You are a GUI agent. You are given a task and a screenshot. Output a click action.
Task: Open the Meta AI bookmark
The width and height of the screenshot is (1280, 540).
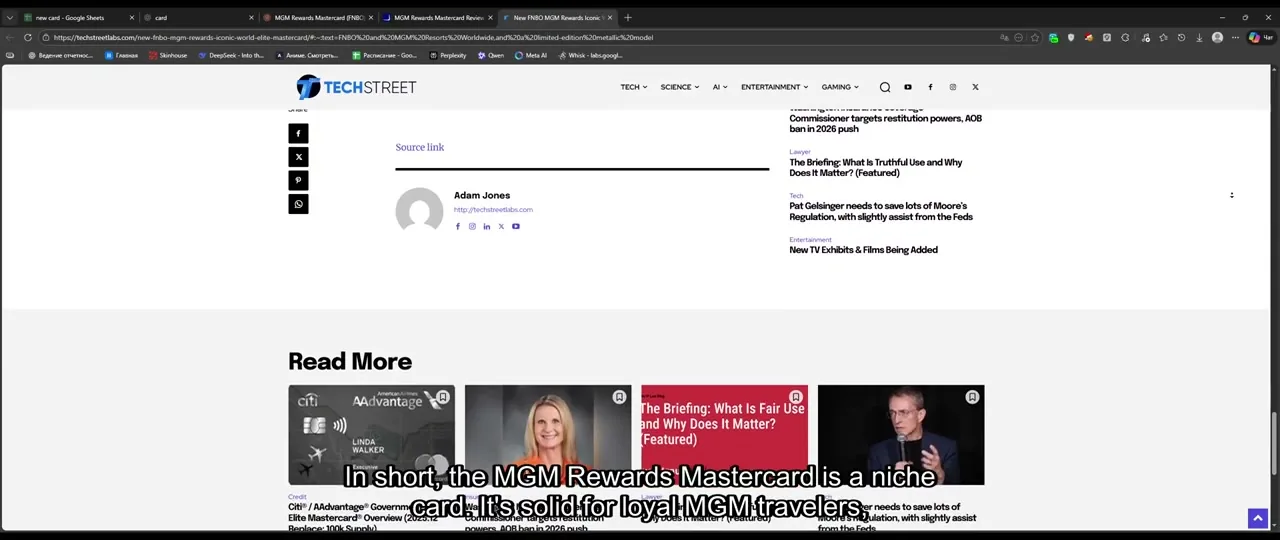pyautogui.click(x=531, y=55)
